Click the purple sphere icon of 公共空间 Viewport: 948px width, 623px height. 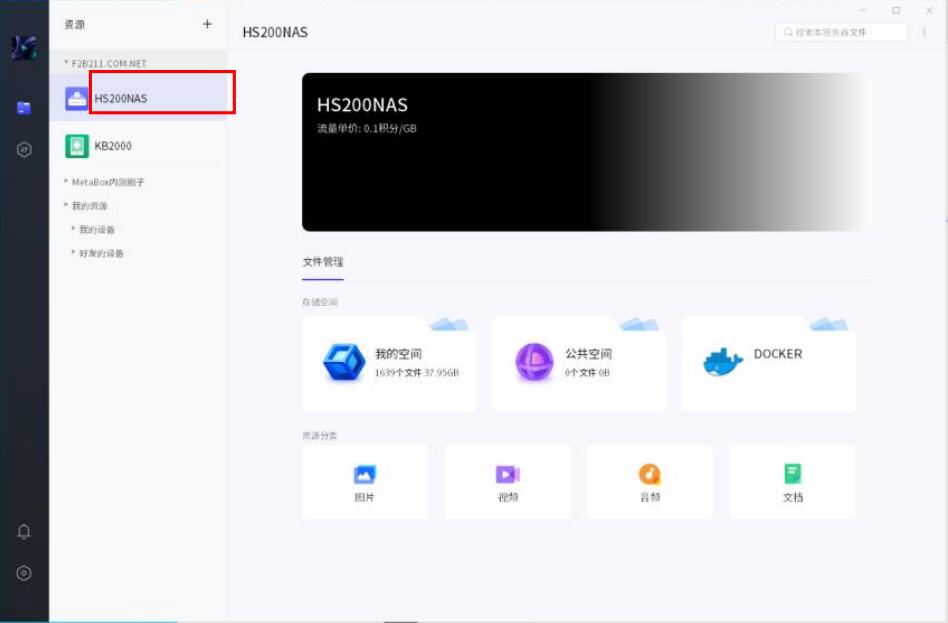(x=534, y=362)
